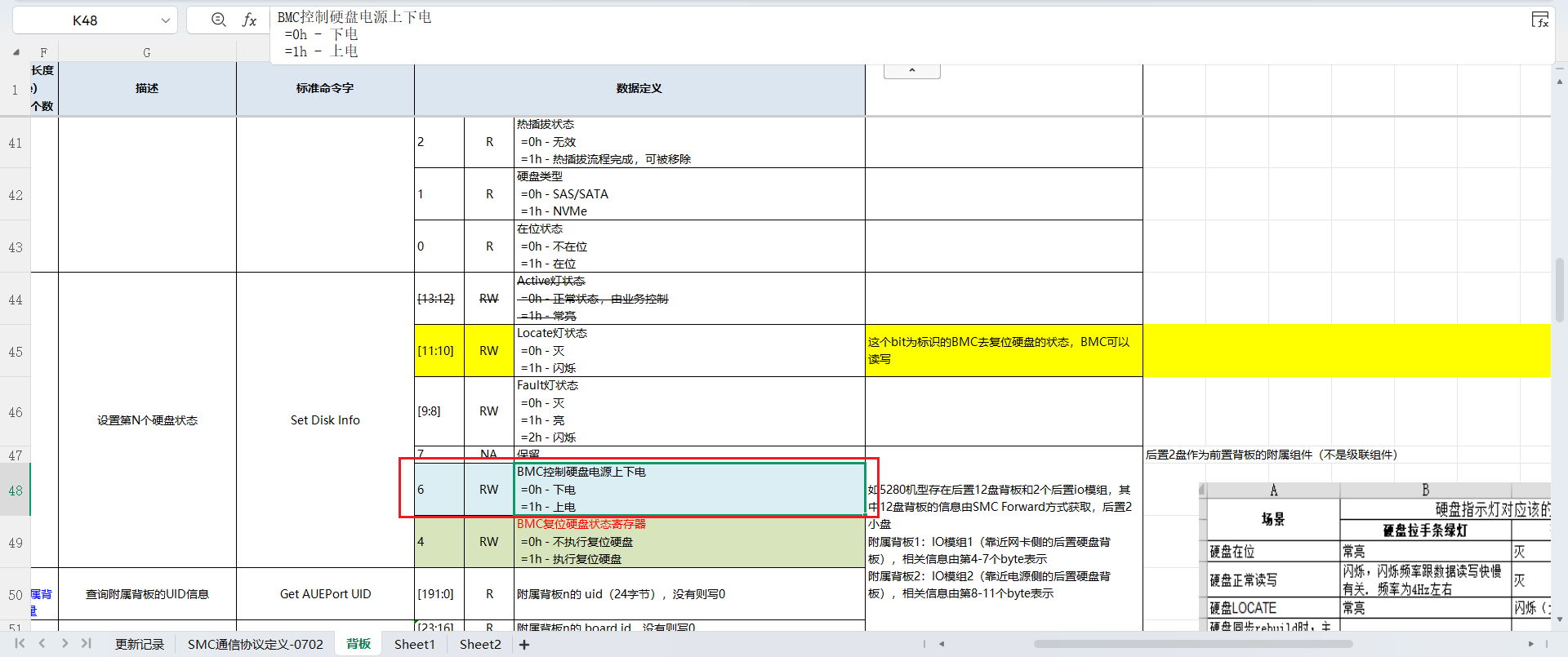The width and height of the screenshot is (1568, 657).
Task: Click the magnifier zoom icon in formula bar
Action: (x=218, y=20)
